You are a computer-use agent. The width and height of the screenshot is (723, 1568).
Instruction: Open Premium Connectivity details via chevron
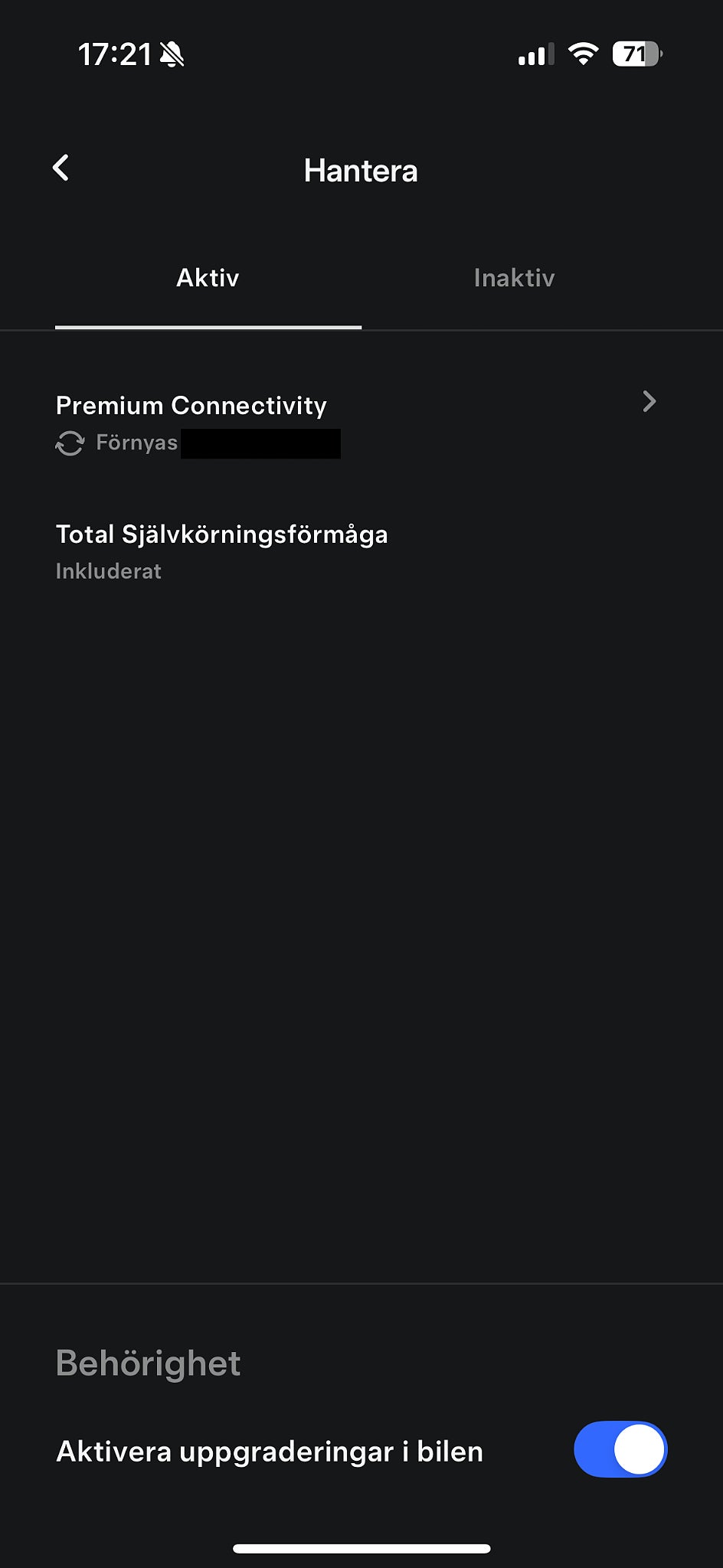tap(649, 402)
